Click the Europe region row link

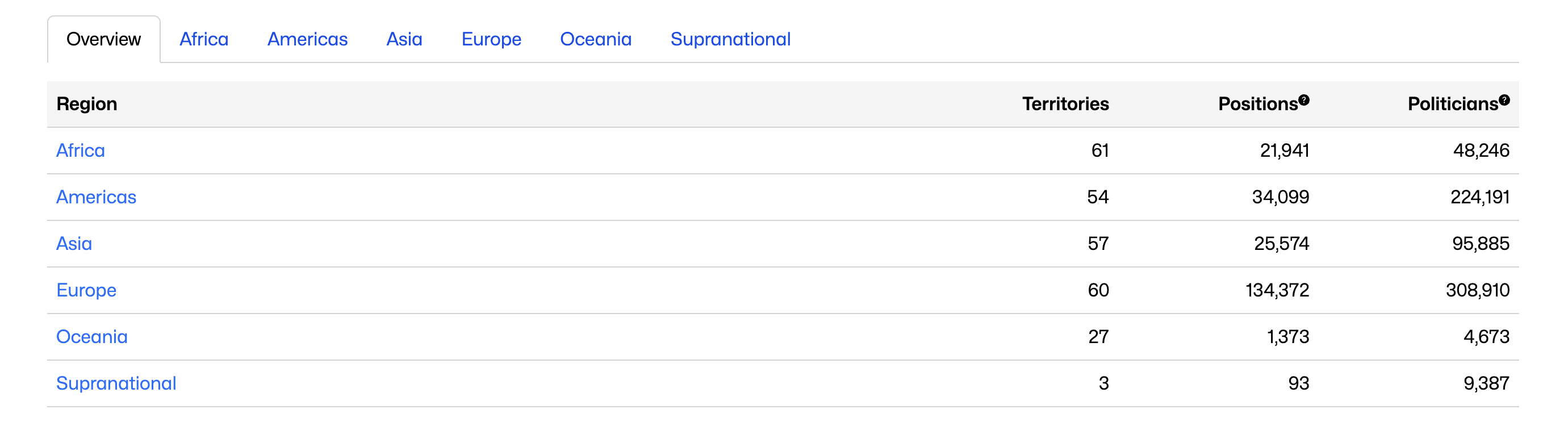click(86, 290)
